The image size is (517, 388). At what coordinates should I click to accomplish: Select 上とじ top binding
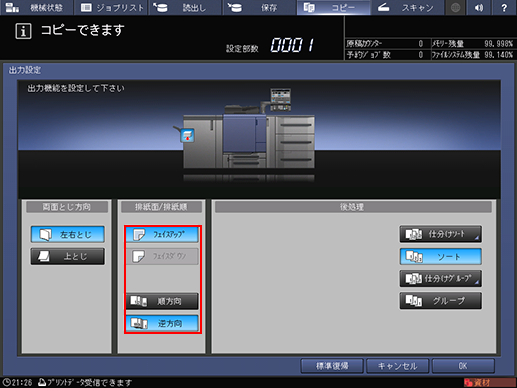click(x=68, y=256)
